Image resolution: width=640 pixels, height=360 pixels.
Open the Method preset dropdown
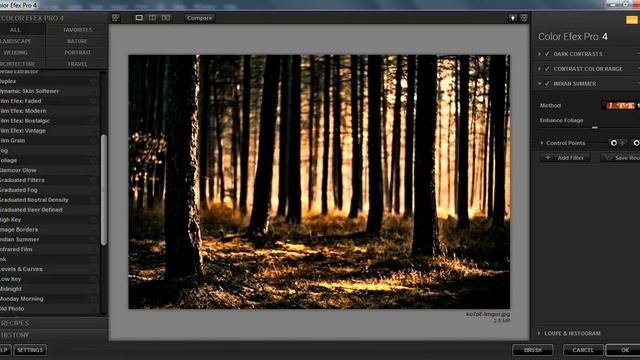click(x=620, y=105)
